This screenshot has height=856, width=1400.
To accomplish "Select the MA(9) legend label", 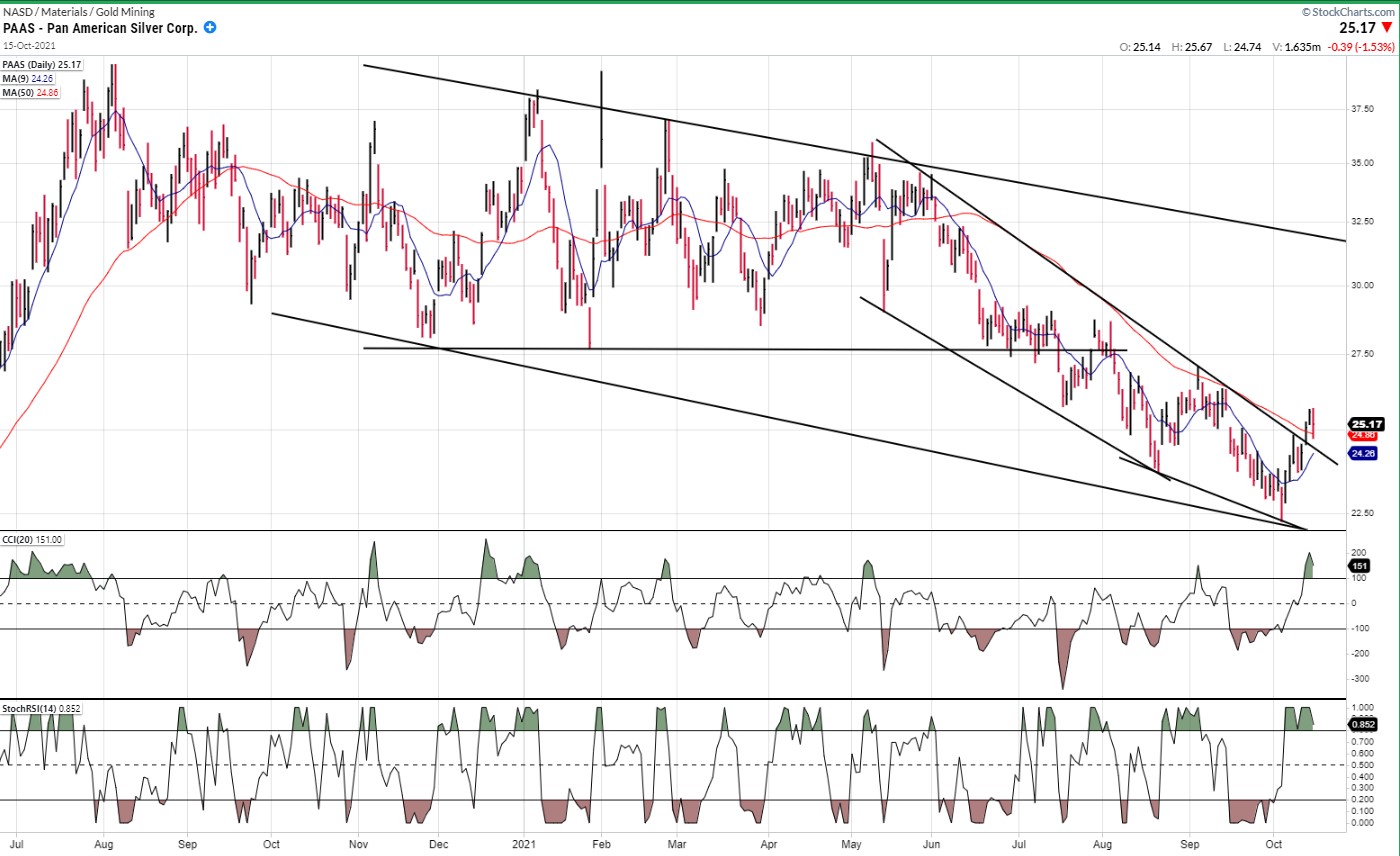I will click(28, 77).
